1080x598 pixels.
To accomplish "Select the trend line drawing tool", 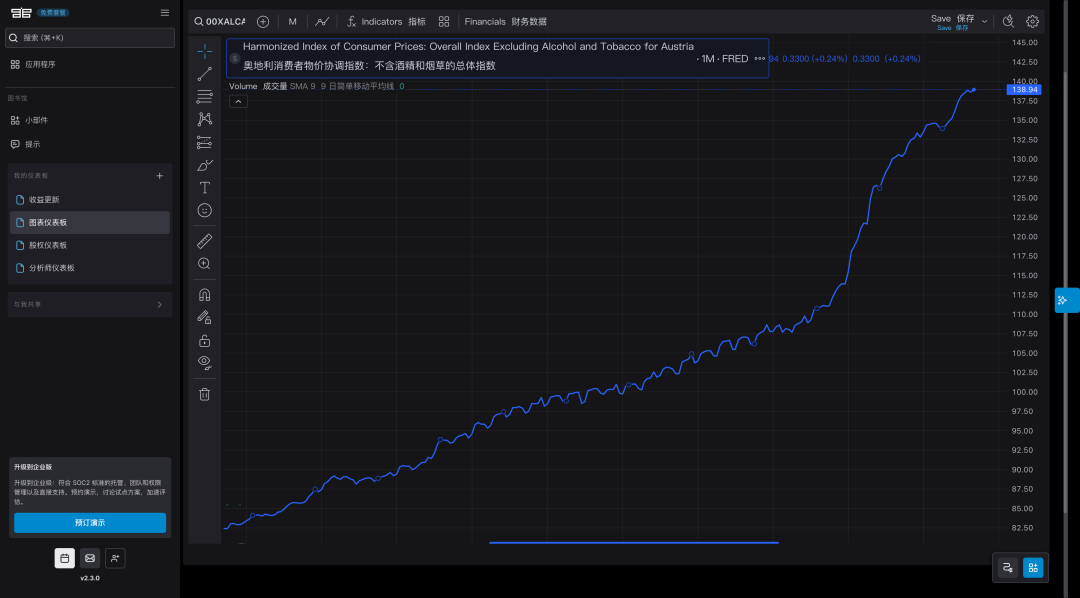I will pos(205,74).
